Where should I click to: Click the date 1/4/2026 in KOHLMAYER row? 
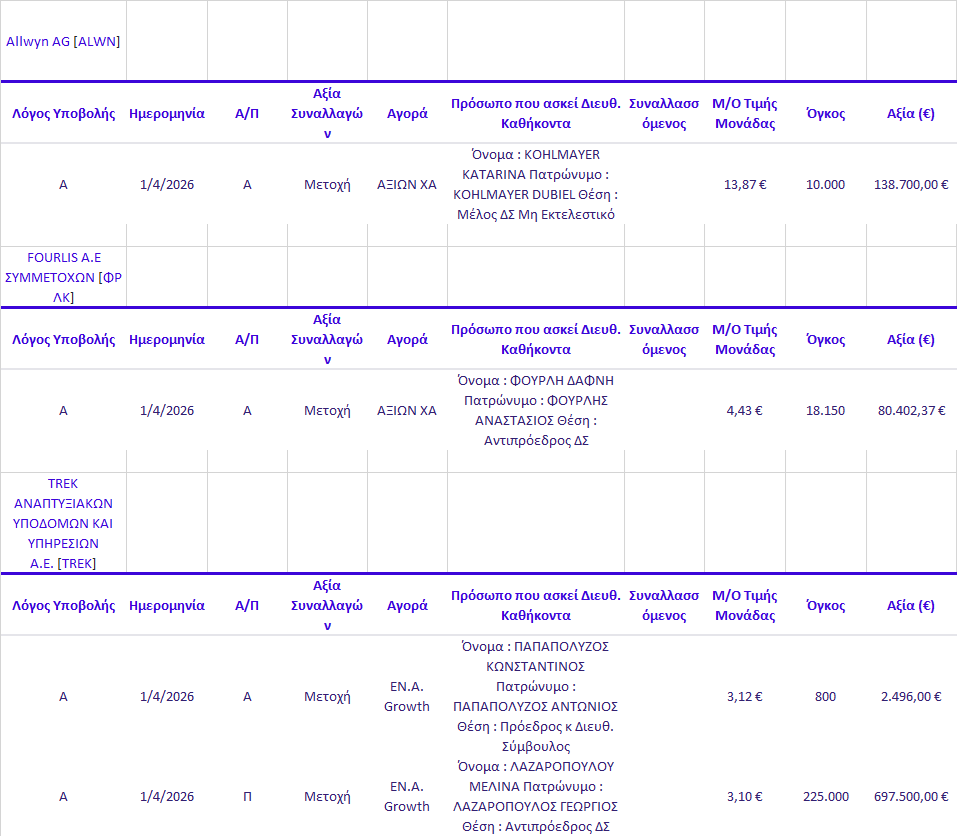coord(167,184)
